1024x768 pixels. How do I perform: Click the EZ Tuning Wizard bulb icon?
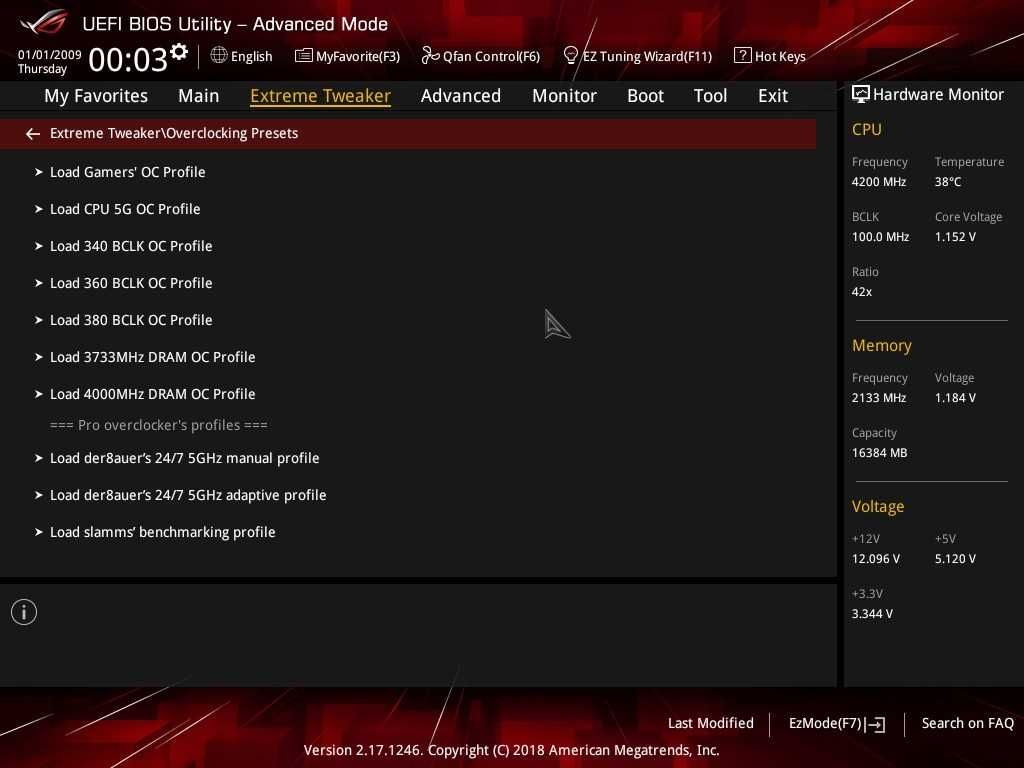[x=570, y=56]
